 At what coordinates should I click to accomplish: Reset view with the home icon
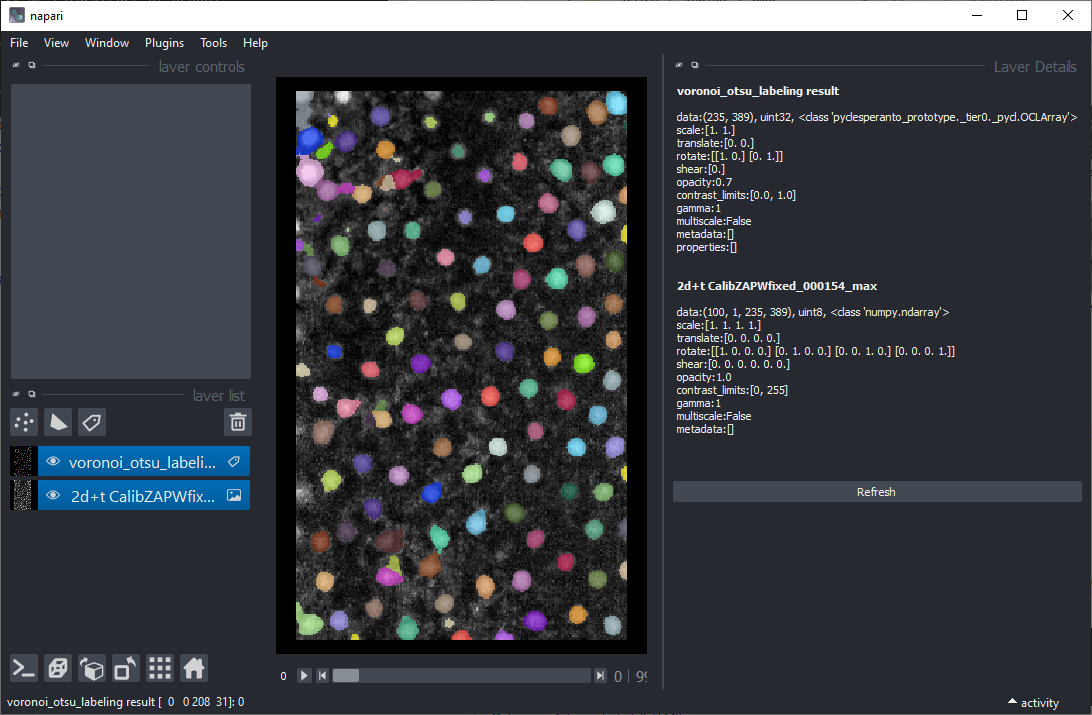(x=194, y=668)
